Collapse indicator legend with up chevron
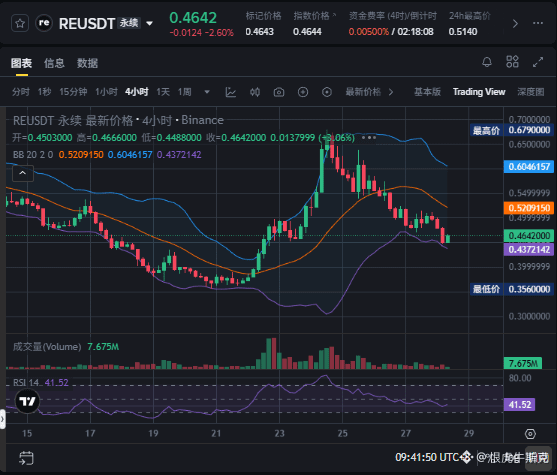The image size is (557, 475). tap(23, 173)
